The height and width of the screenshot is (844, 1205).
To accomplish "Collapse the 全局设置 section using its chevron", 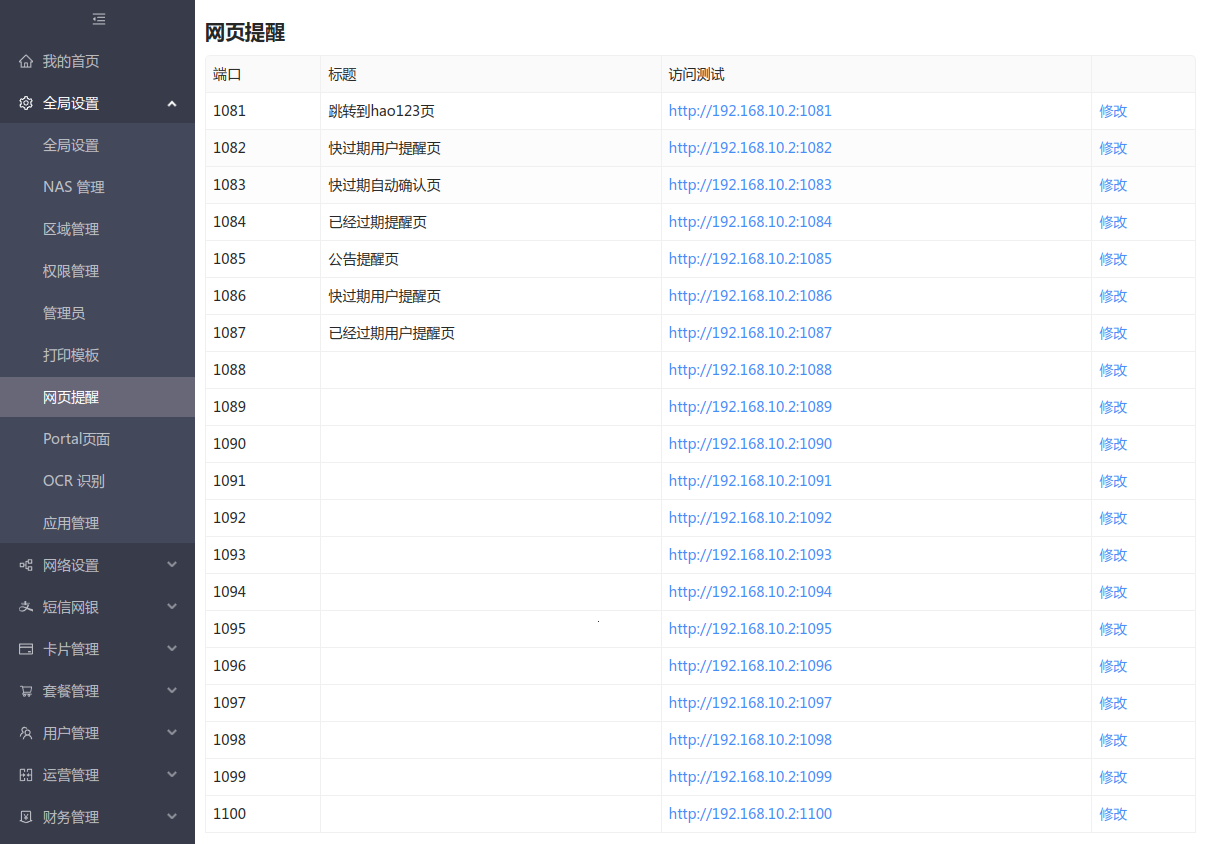I will [x=172, y=104].
